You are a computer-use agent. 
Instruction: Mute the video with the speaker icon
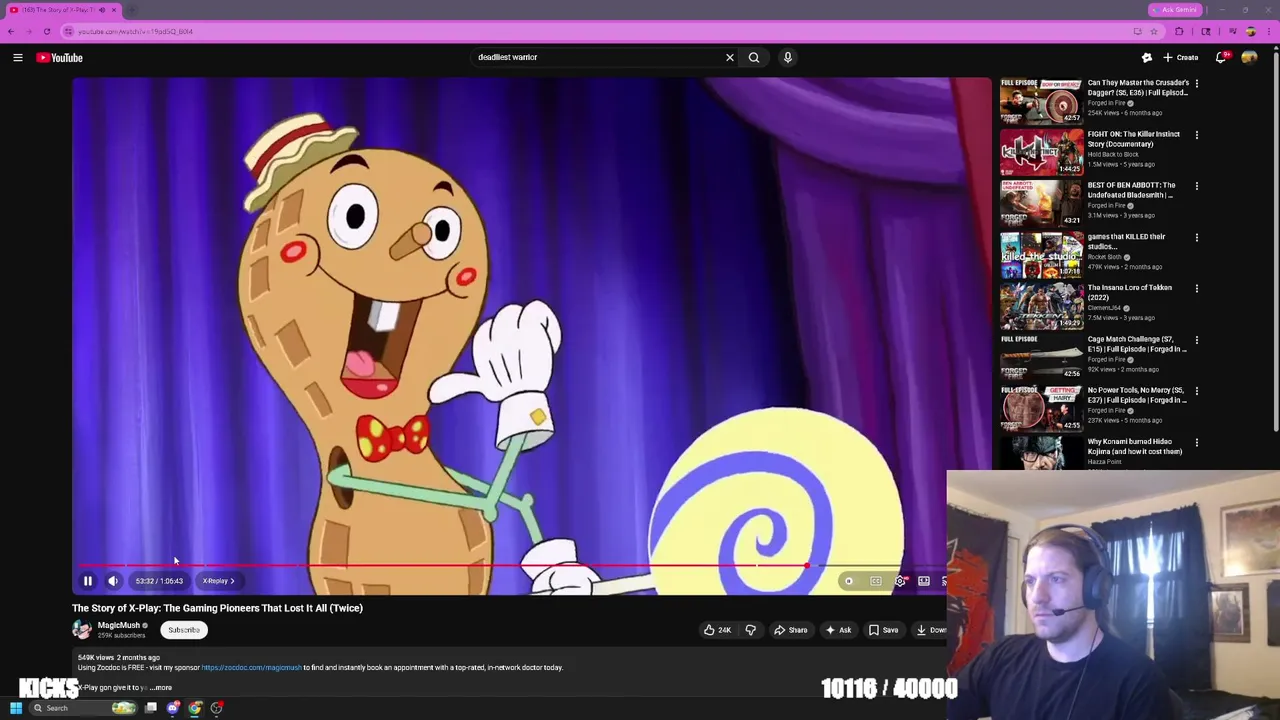click(x=113, y=581)
